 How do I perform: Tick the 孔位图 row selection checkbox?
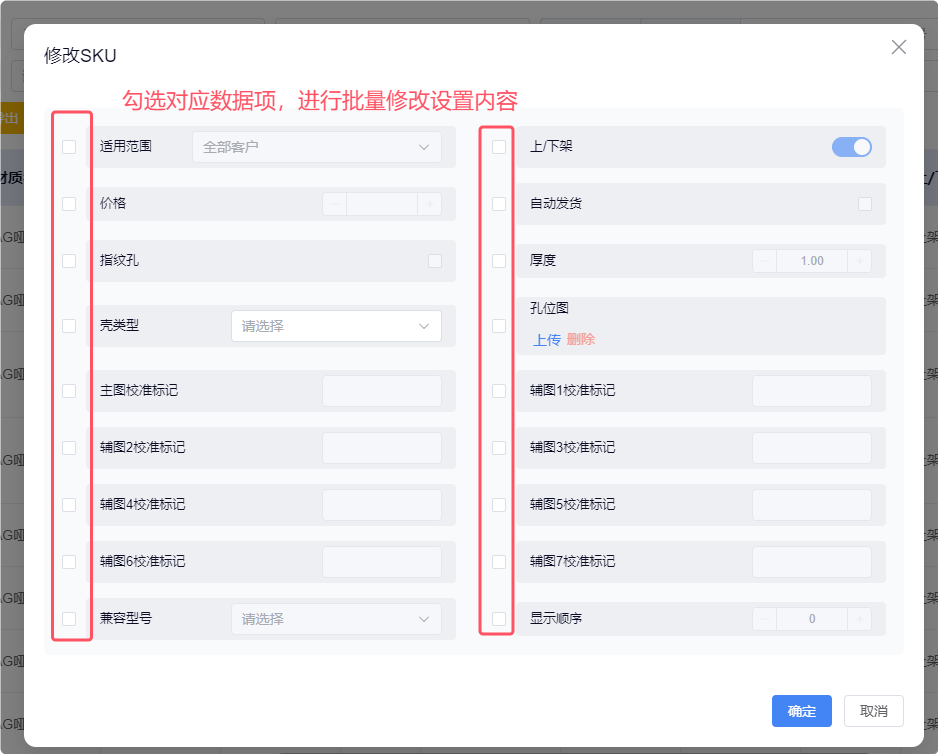tap(499, 326)
